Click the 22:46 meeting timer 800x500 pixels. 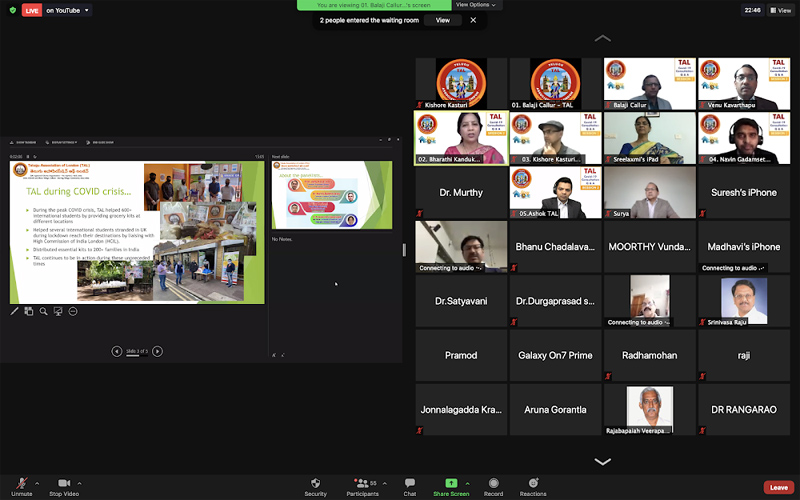coord(753,10)
